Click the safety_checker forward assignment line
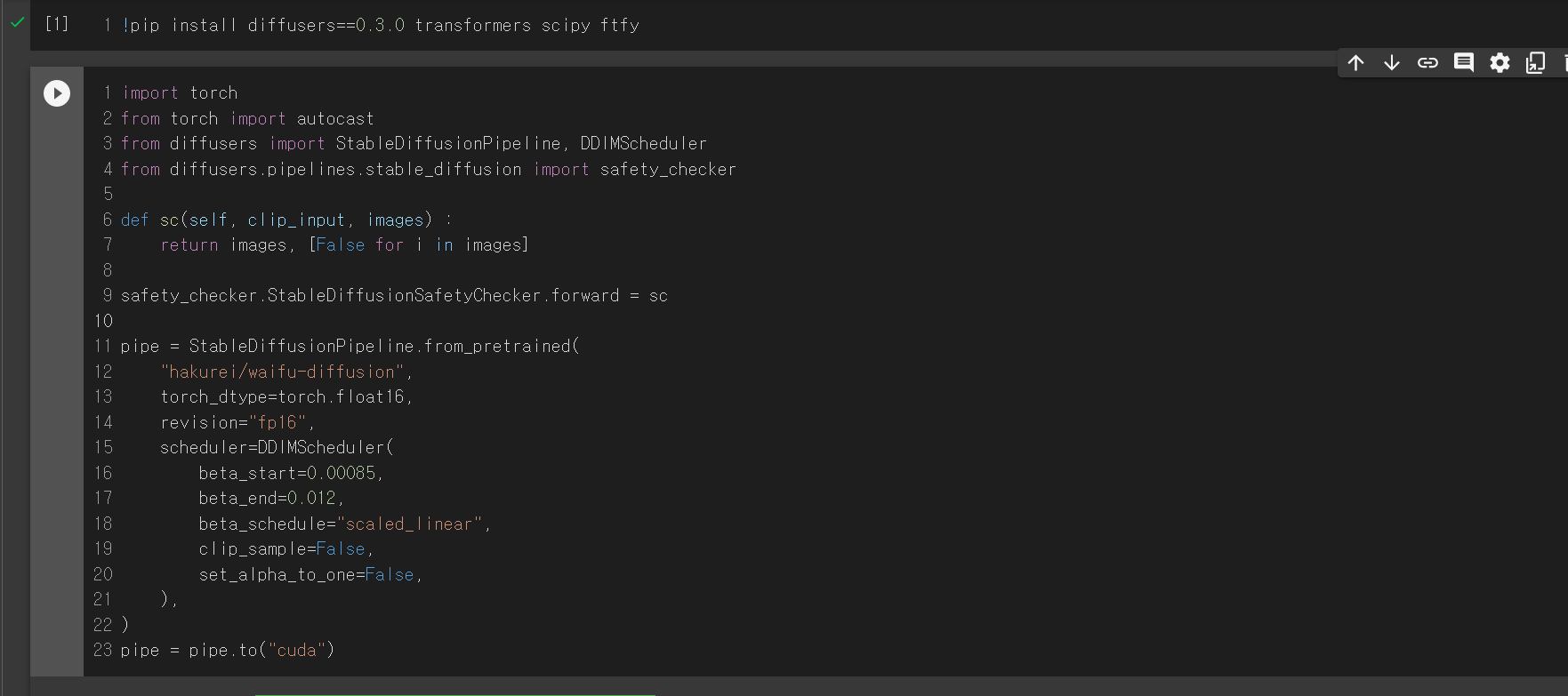This screenshot has height=696, width=1568. [x=394, y=296]
